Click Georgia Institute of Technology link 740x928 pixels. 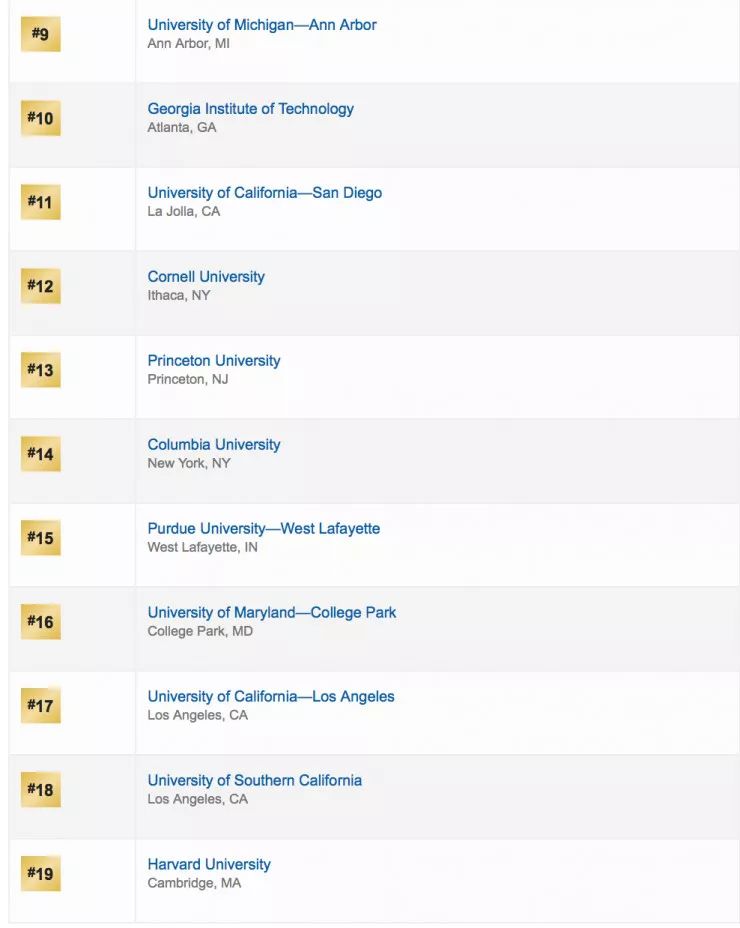250,109
